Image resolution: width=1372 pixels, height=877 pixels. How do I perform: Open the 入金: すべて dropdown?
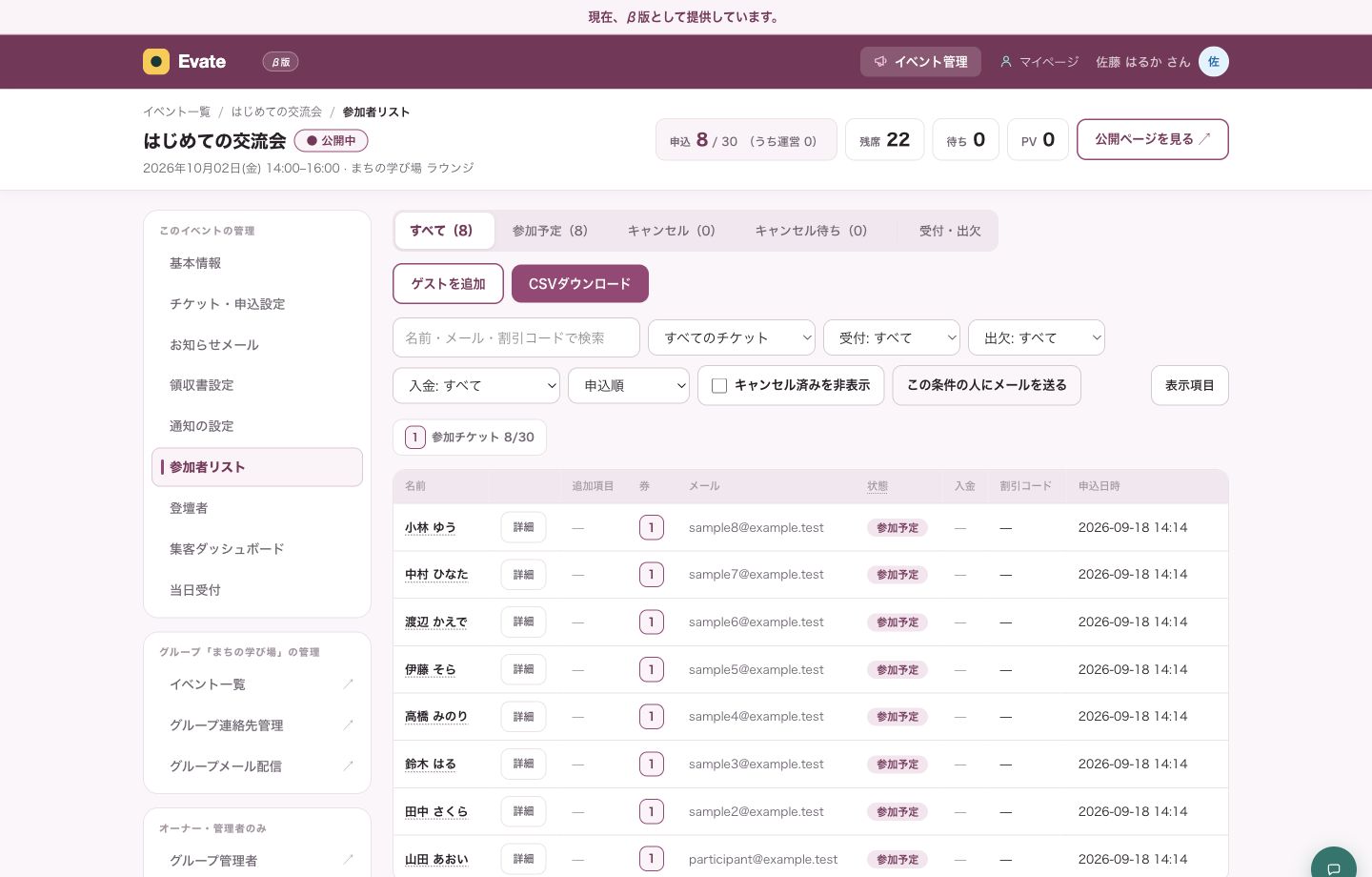[x=476, y=385]
